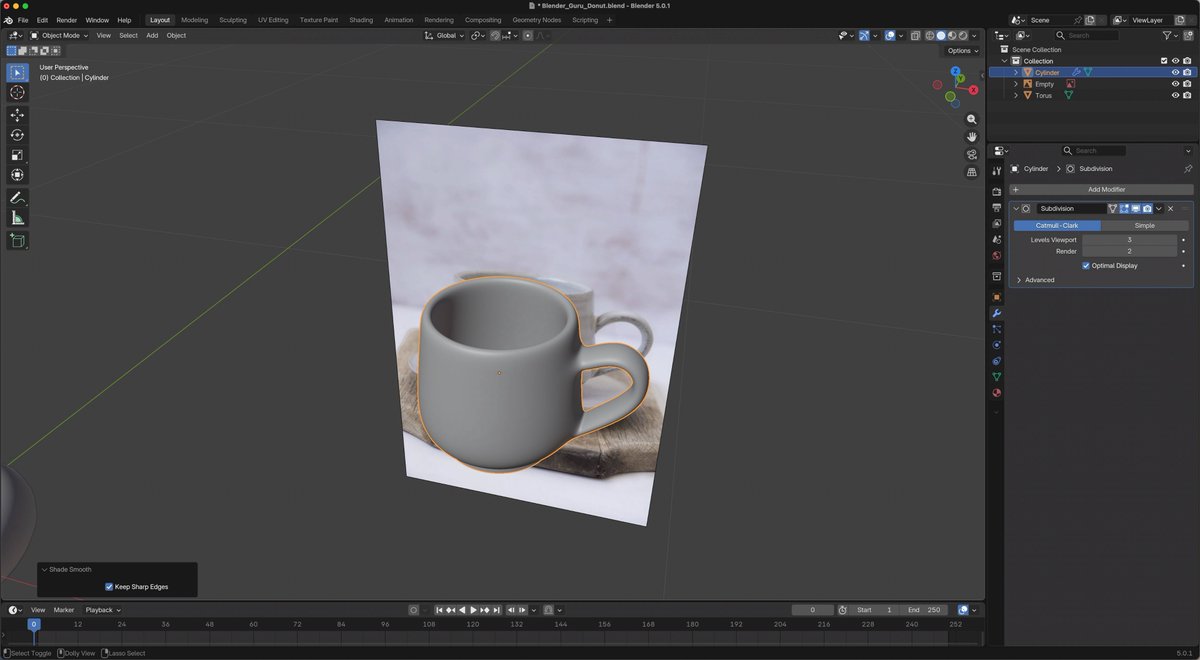Select the Move tool
The width and height of the screenshot is (1200, 660).
(17, 115)
